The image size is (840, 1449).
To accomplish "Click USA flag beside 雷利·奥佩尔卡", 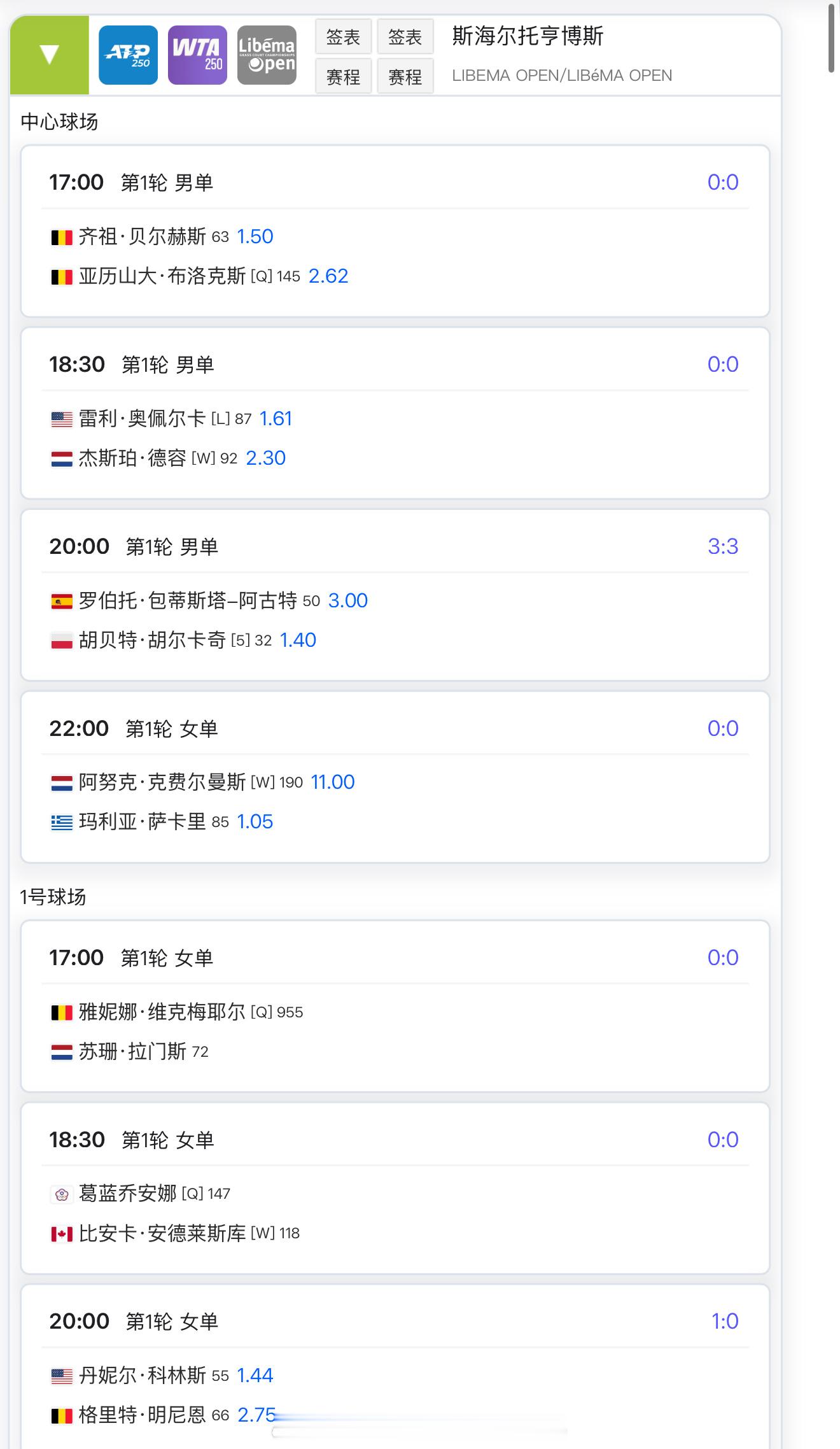I will click(62, 420).
